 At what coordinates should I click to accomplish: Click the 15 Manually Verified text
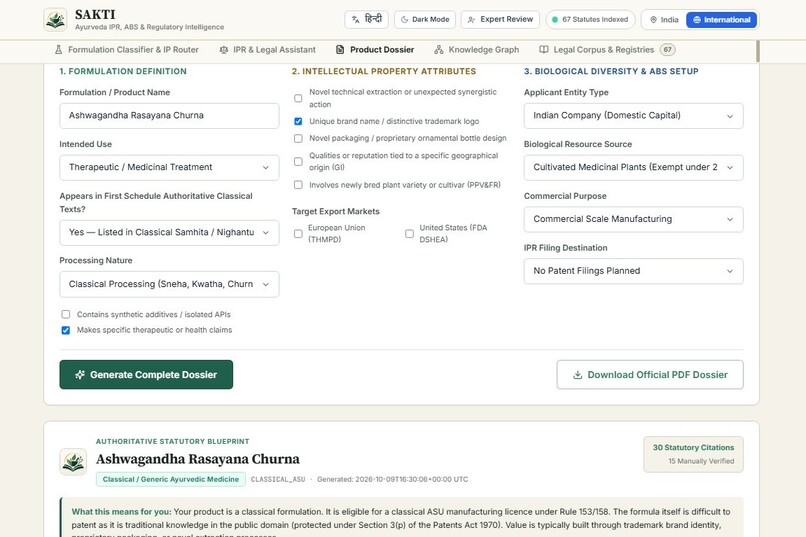pyautogui.click(x=701, y=461)
